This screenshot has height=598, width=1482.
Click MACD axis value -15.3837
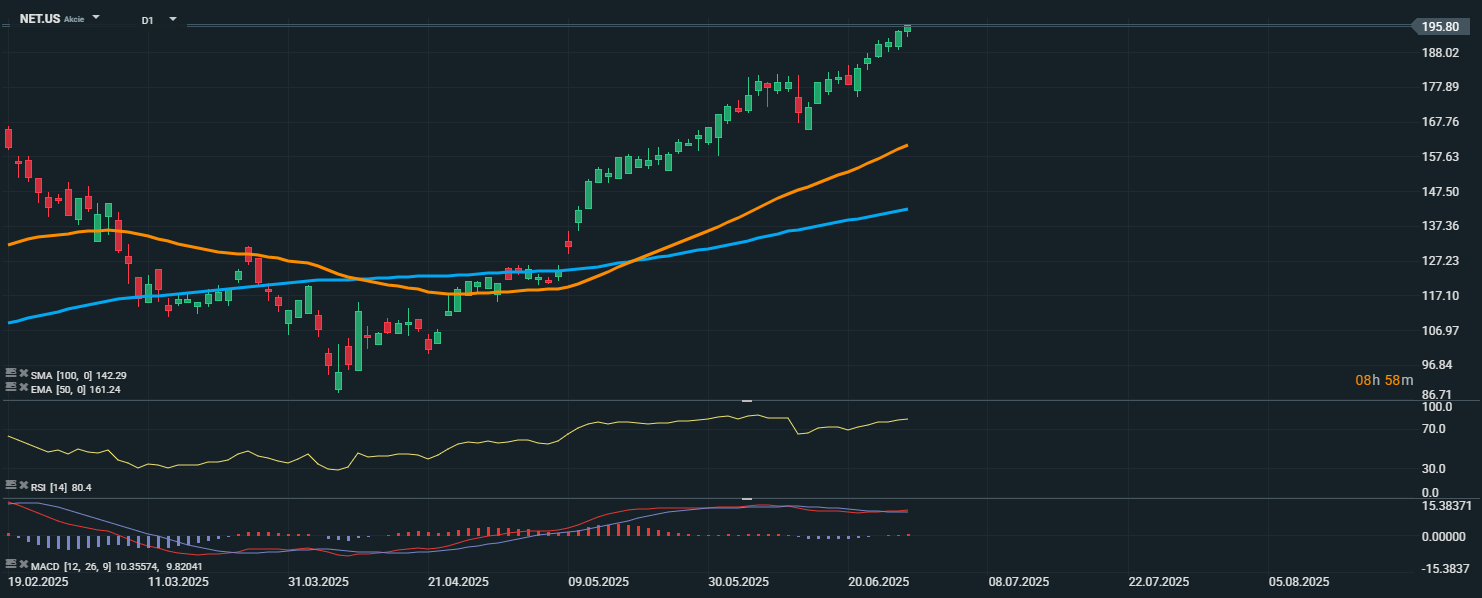[x=1446, y=568]
